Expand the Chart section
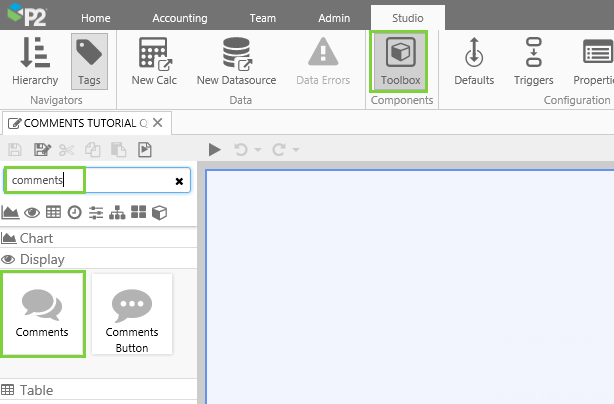Screen dimensions: 614x404 coord(98,238)
